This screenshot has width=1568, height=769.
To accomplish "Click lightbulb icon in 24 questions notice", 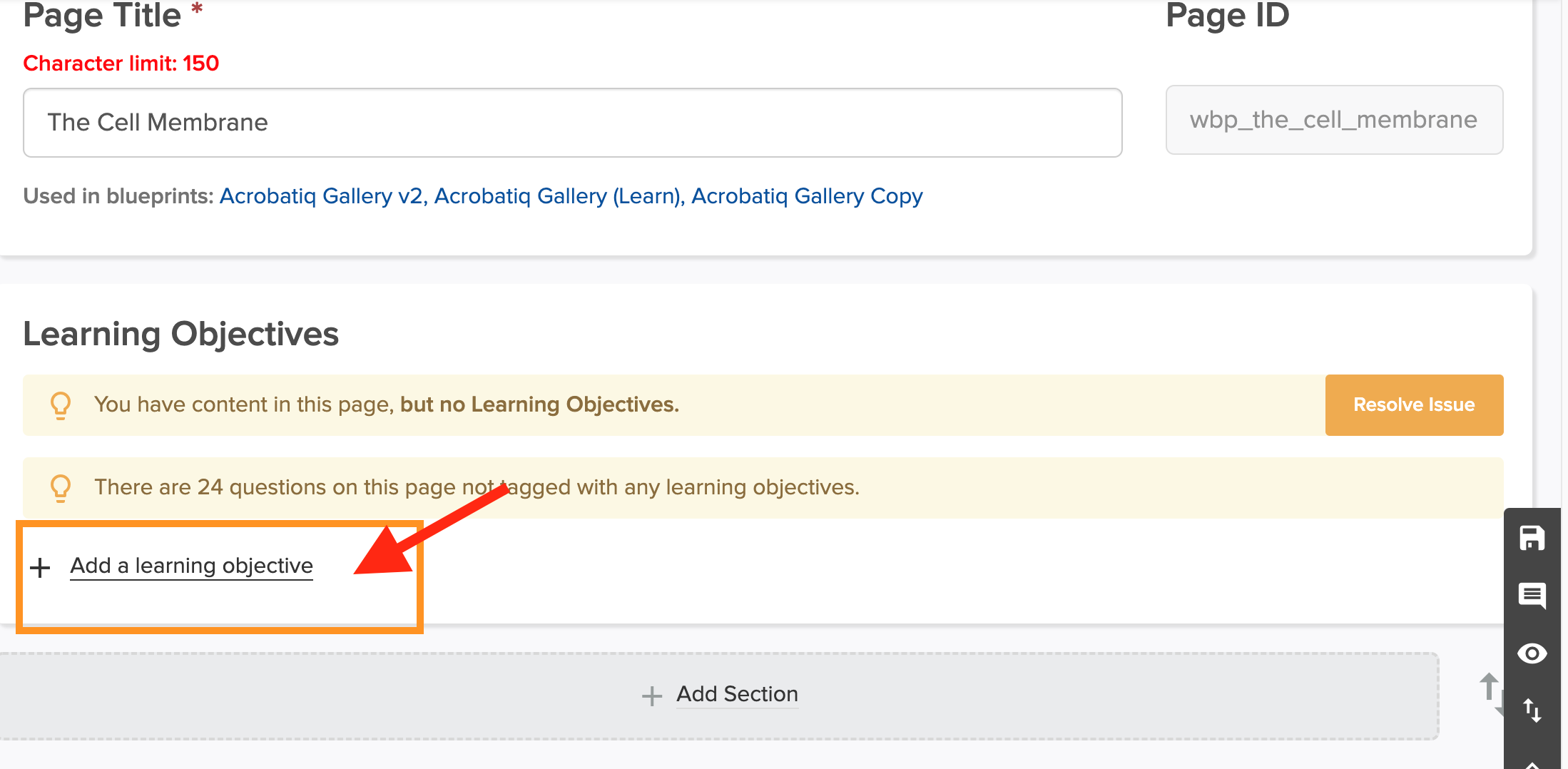I will coord(61,488).
